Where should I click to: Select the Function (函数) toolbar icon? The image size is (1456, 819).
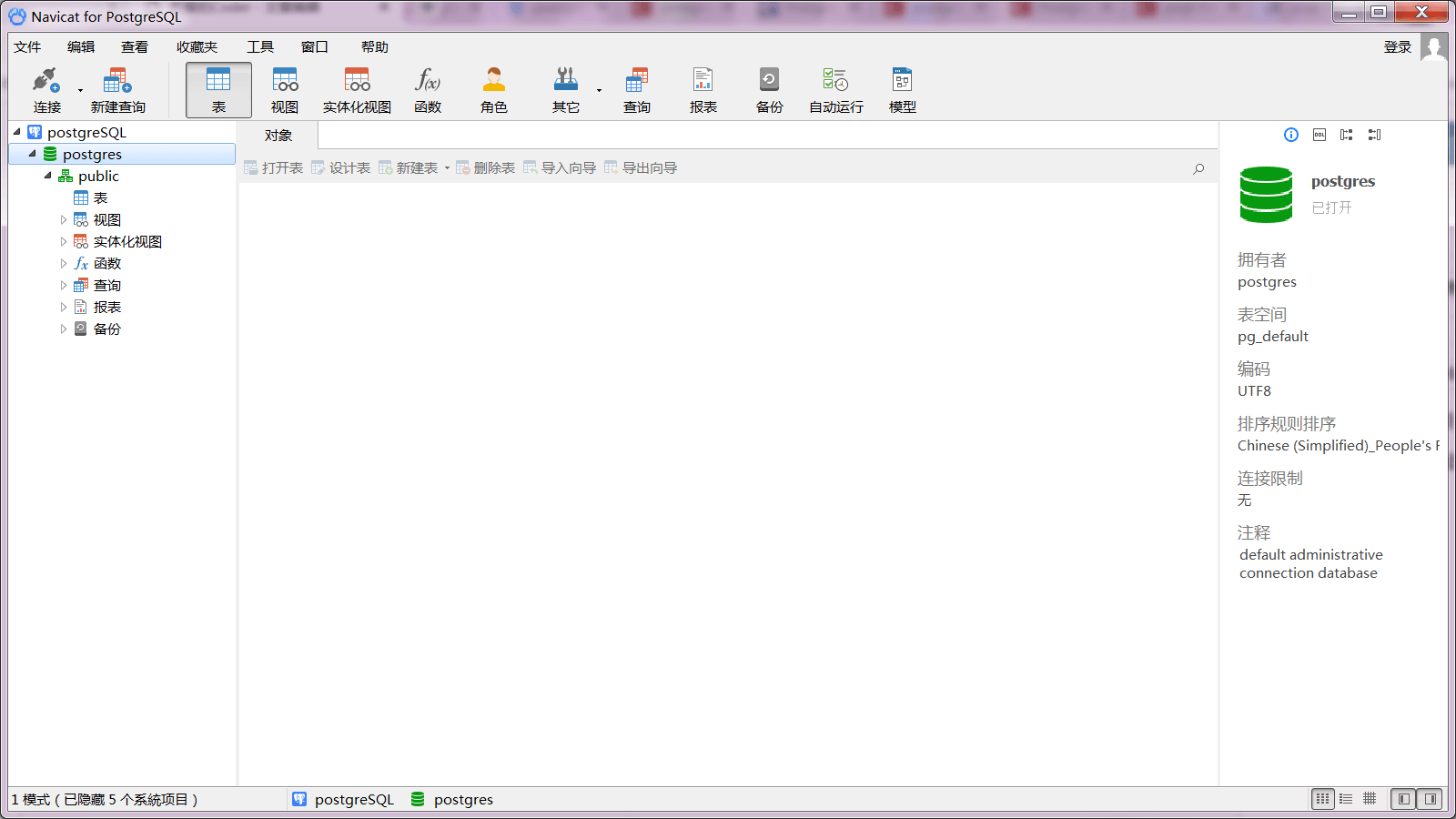pos(428,90)
